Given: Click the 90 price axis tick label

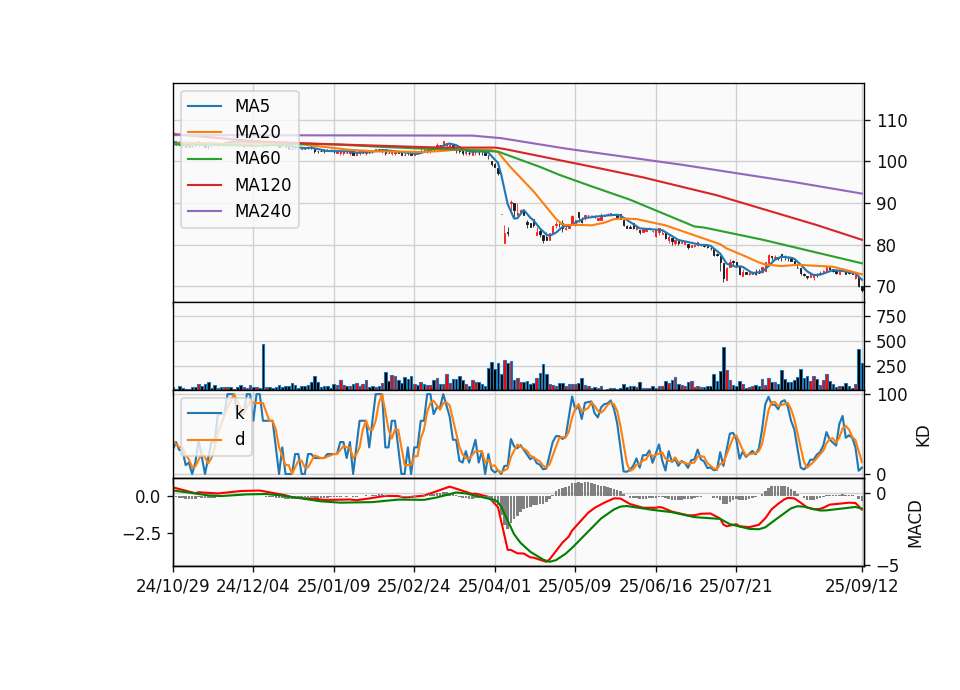Looking at the screenshot, I should point(887,204).
